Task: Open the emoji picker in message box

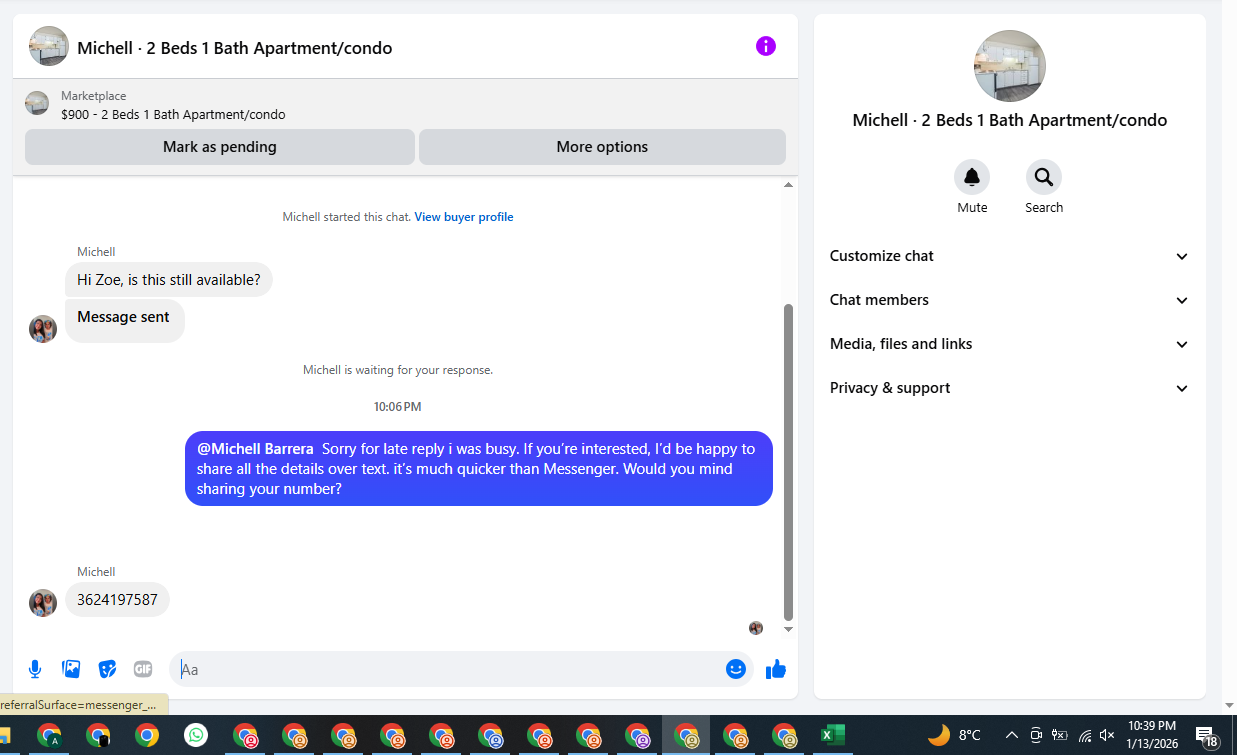Action: [736, 669]
